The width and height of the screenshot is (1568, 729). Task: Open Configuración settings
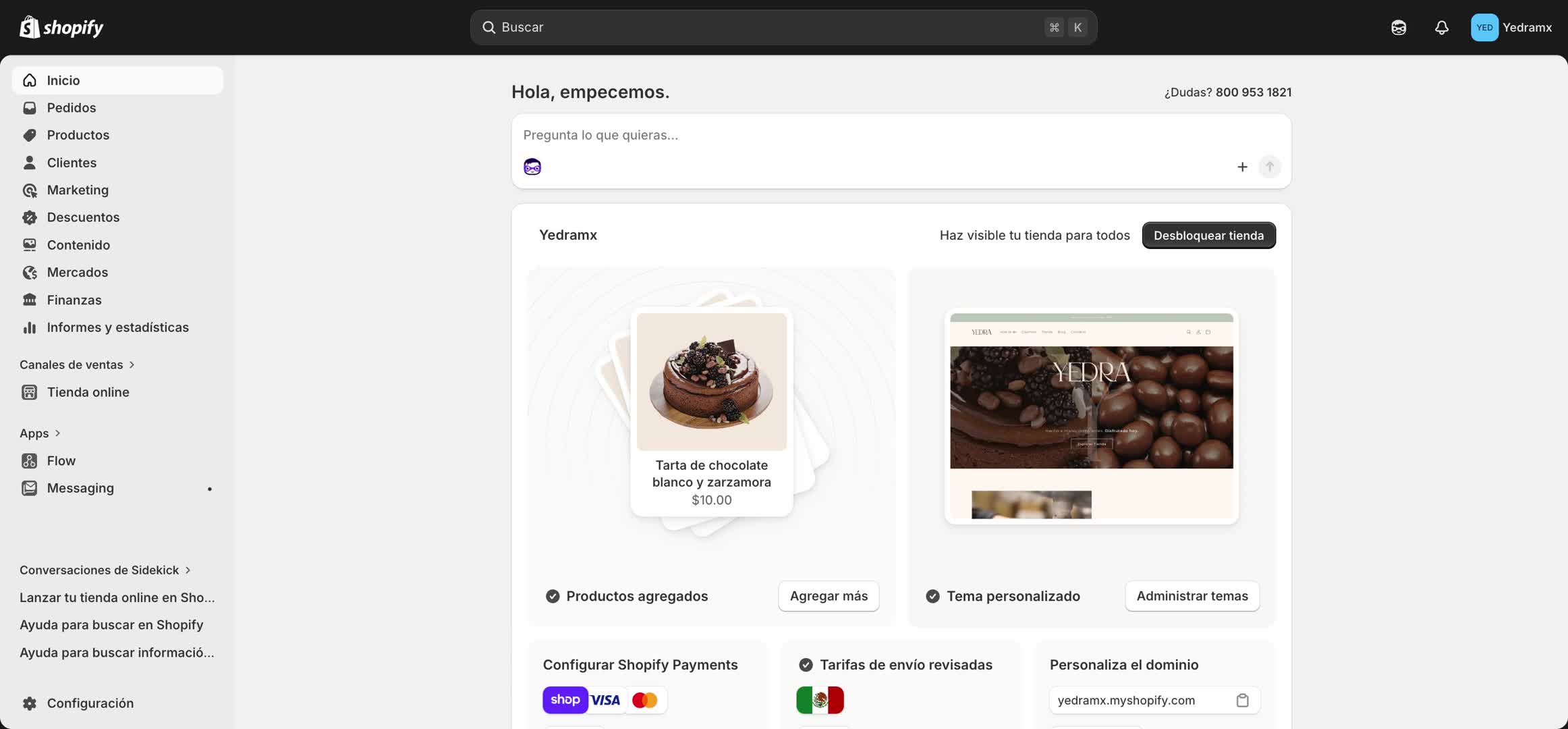(117, 703)
